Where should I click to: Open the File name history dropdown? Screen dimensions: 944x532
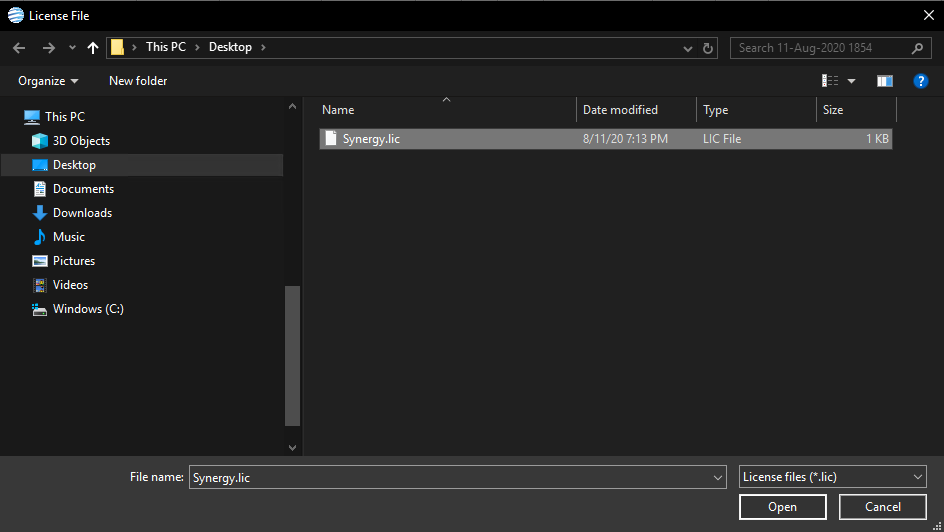(x=717, y=478)
